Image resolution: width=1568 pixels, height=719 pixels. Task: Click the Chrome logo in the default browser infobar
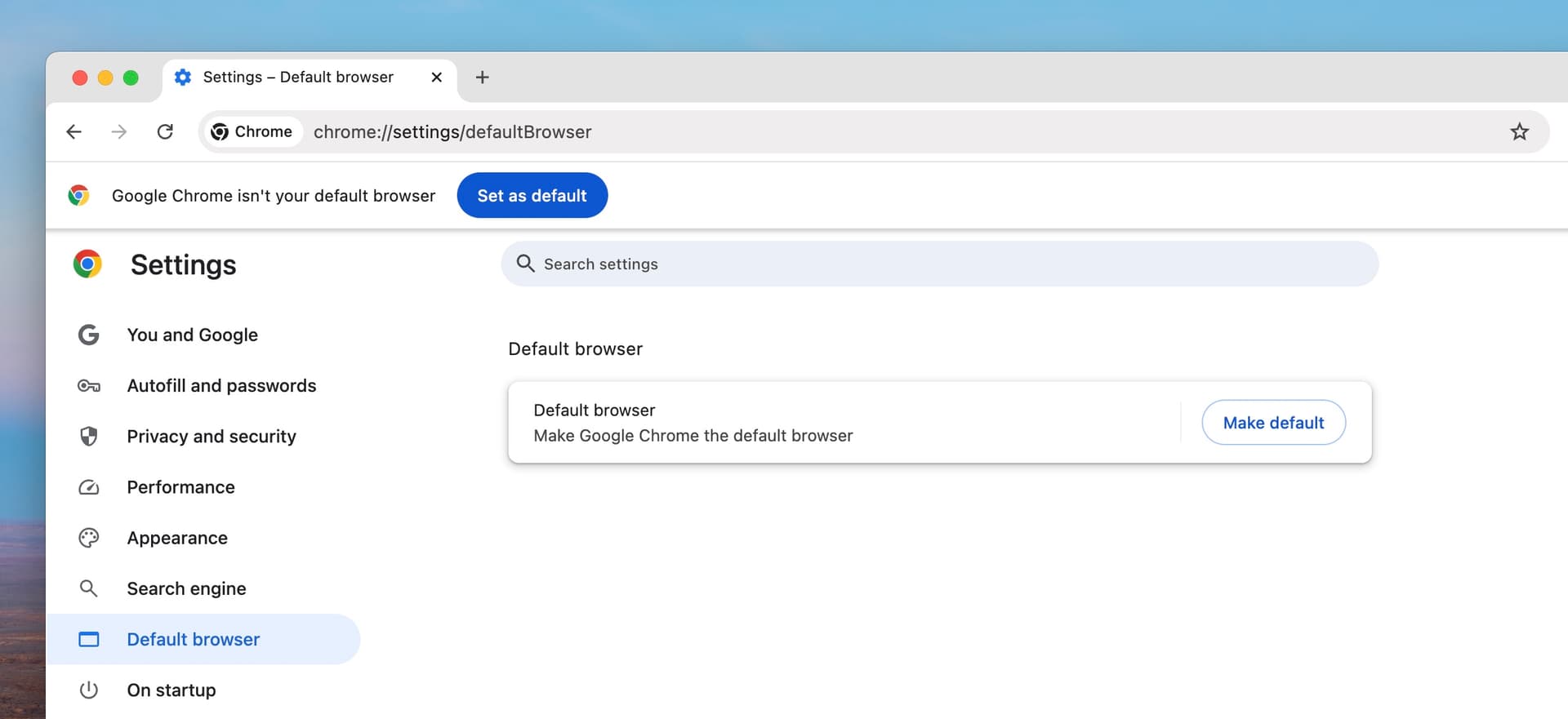point(78,195)
